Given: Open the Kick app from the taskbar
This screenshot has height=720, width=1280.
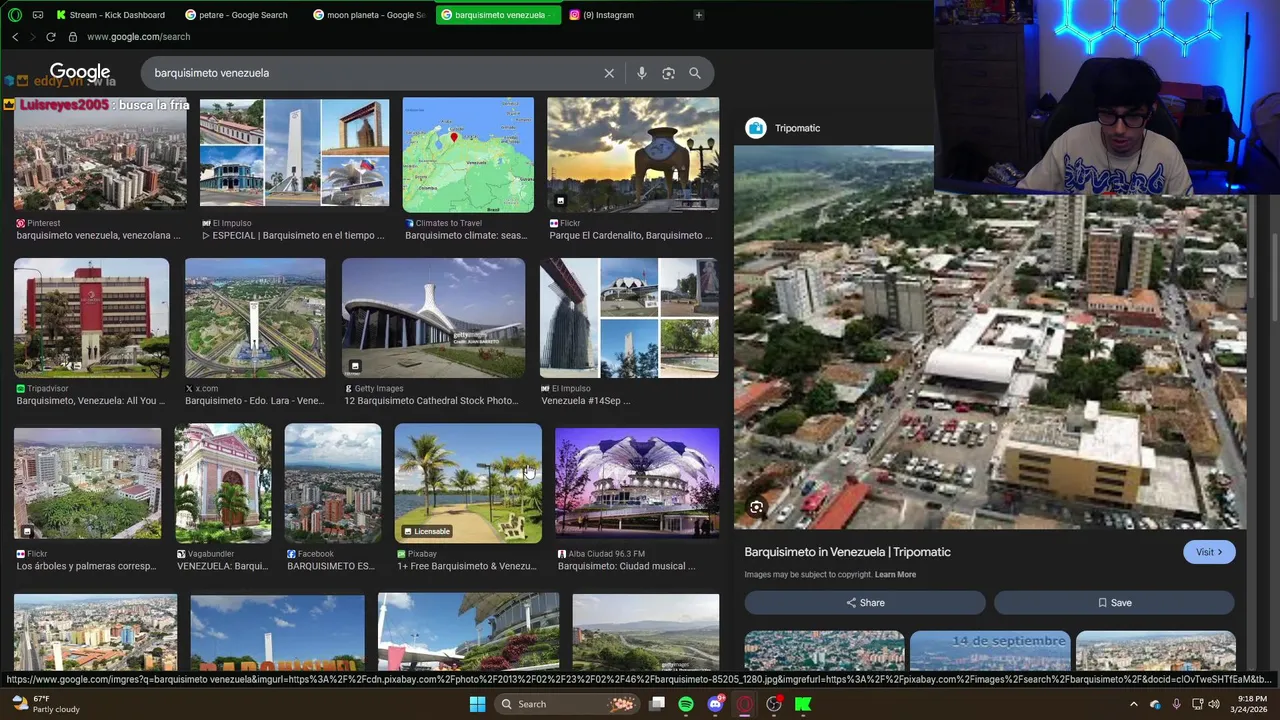Looking at the screenshot, I should point(802,704).
